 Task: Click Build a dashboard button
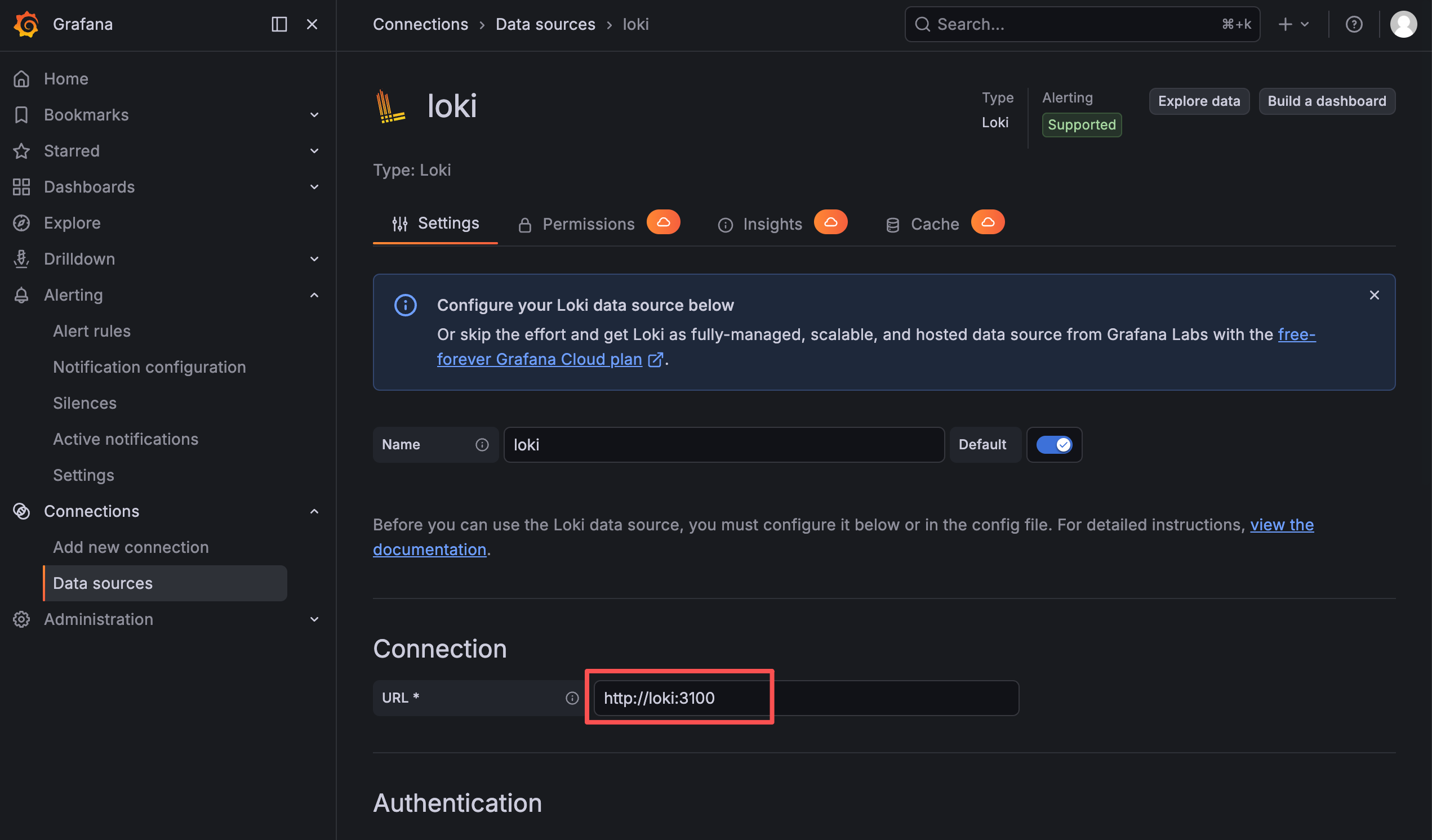pyautogui.click(x=1326, y=101)
